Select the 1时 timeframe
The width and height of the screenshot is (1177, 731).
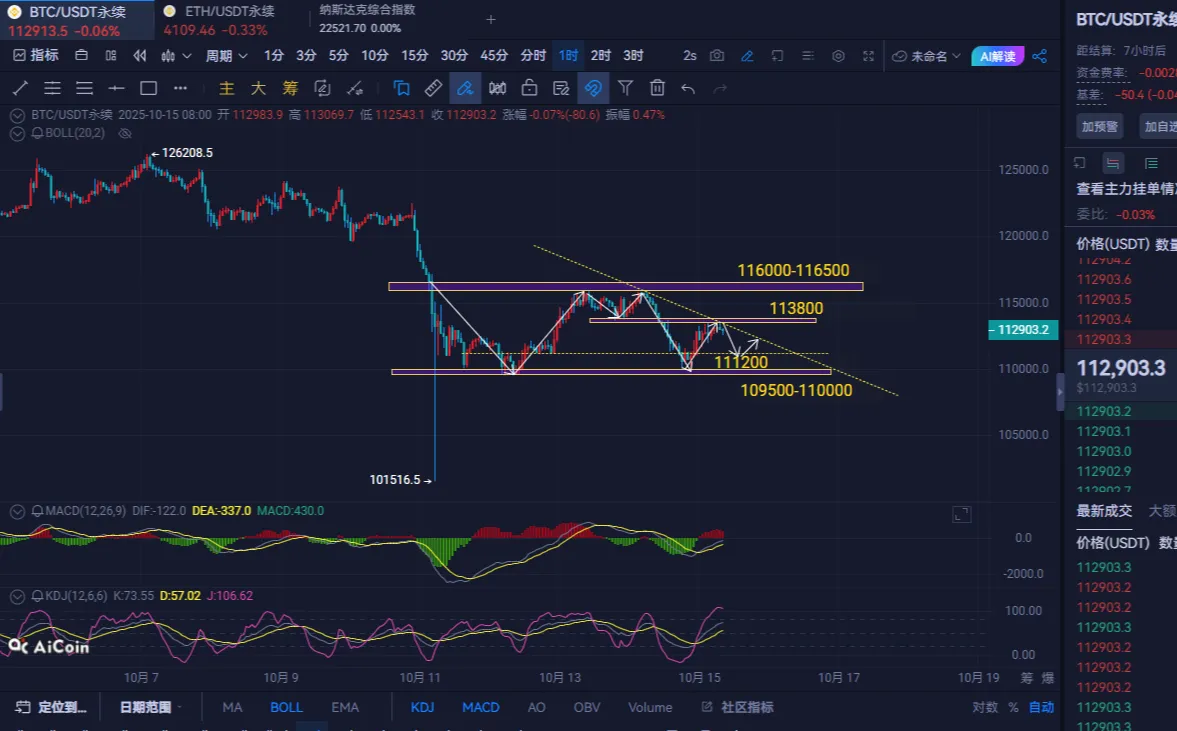pos(568,56)
